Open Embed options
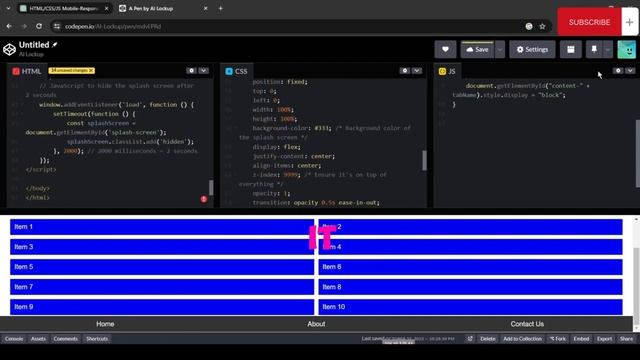The image size is (640, 360). pos(581,338)
